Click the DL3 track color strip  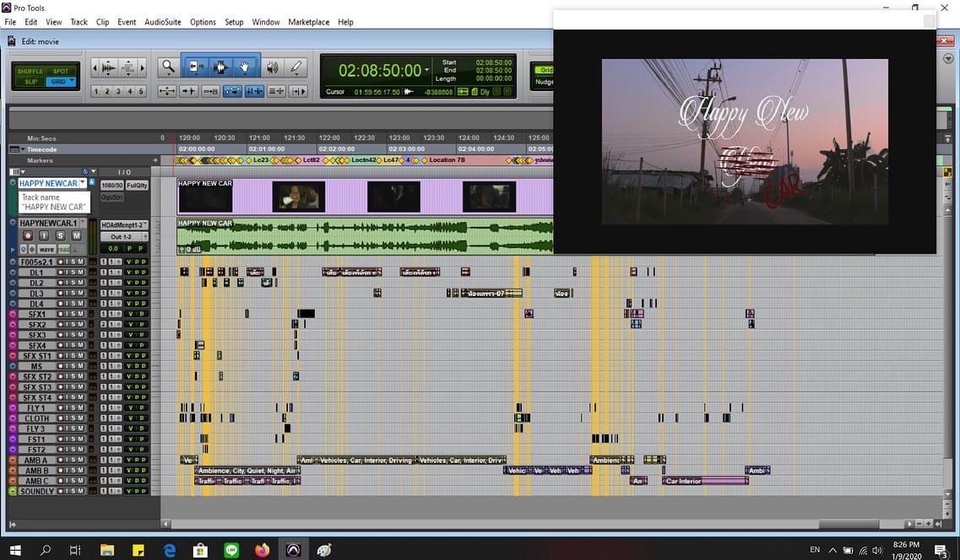13,293
